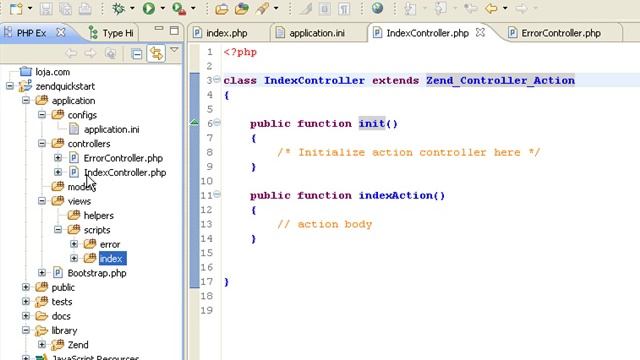Screen dimensions: 640x360
Task: Open the Debug configurations dropdown arrow
Action: (x=132, y=8)
